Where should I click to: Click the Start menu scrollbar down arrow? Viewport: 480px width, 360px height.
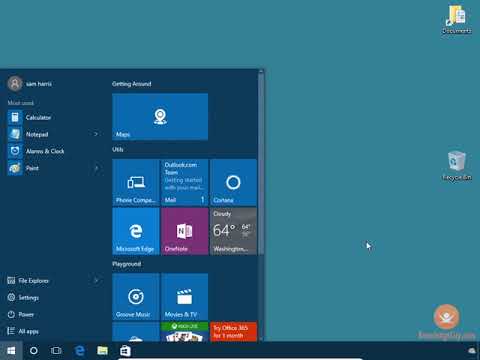pyautogui.click(x=261, y=339)
